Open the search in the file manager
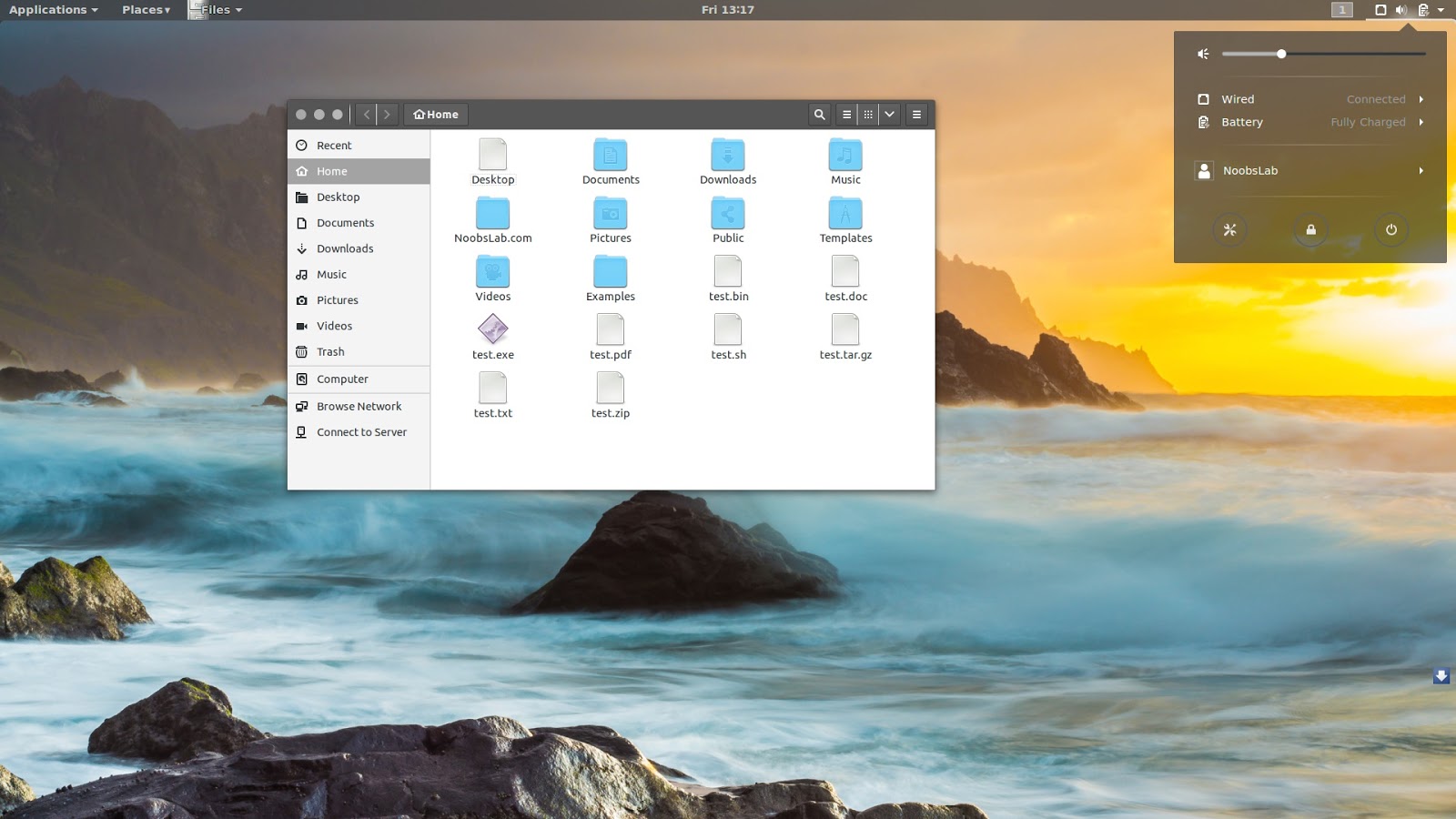 [818, 114]
